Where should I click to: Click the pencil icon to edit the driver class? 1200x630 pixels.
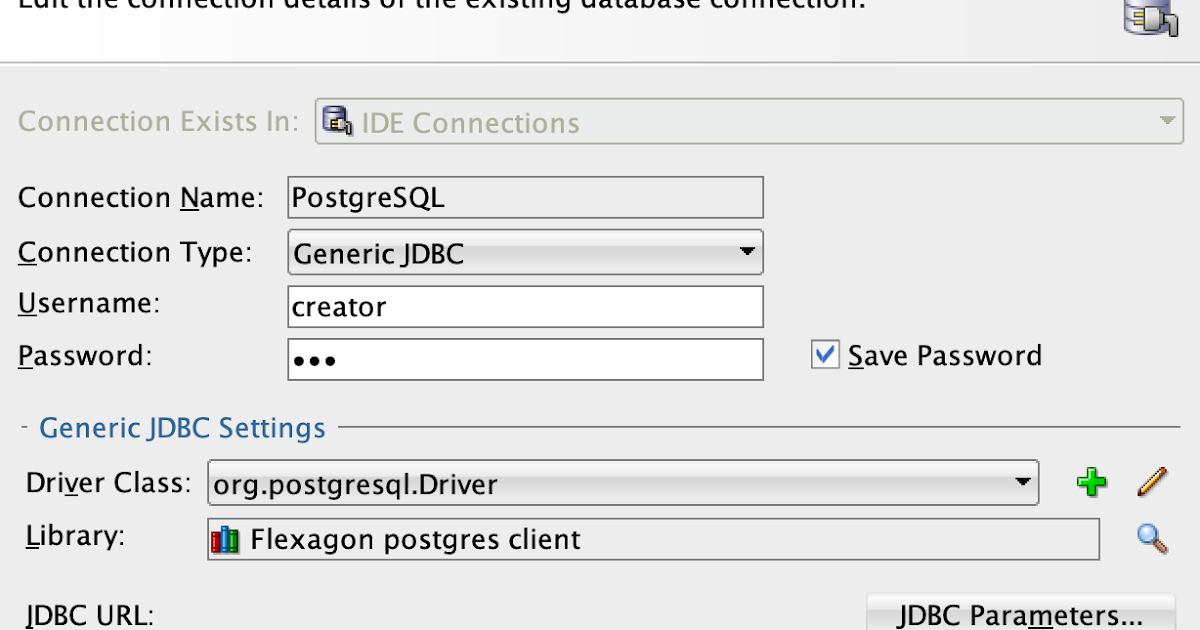coord(1151,482)
